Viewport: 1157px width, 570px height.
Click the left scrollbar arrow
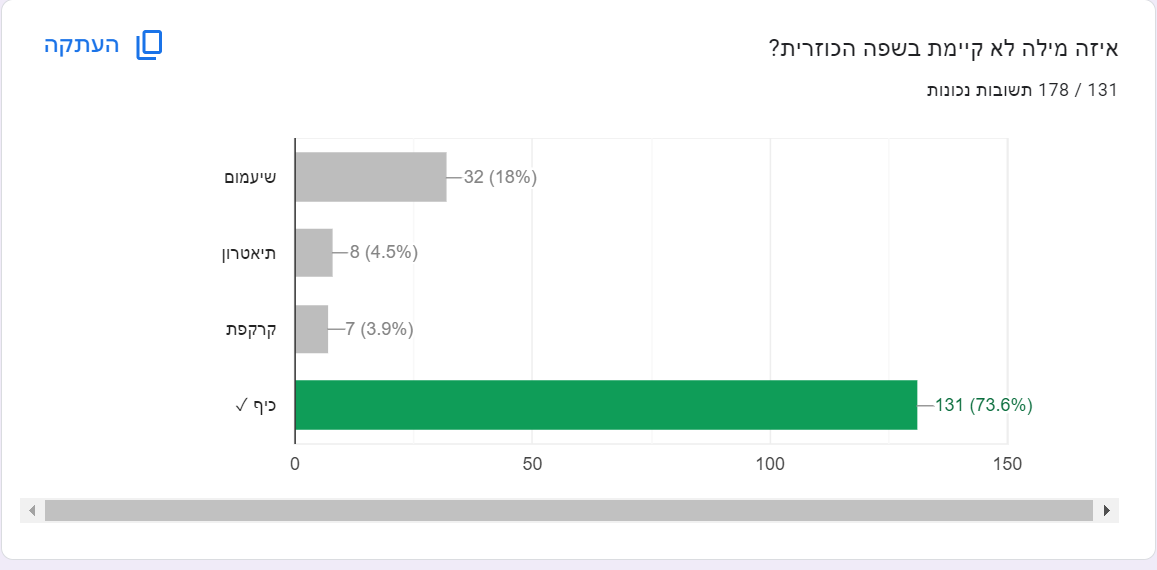tap(32, 511)
